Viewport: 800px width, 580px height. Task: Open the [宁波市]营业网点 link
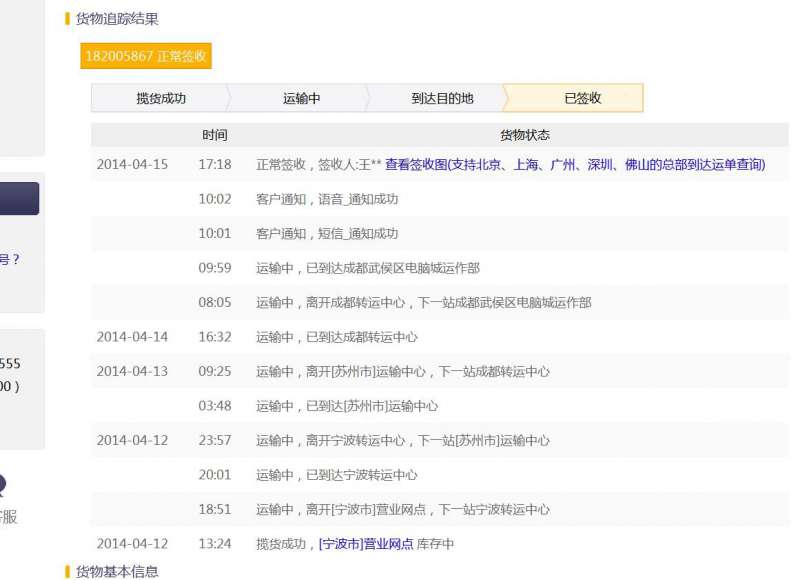[366, 544]
